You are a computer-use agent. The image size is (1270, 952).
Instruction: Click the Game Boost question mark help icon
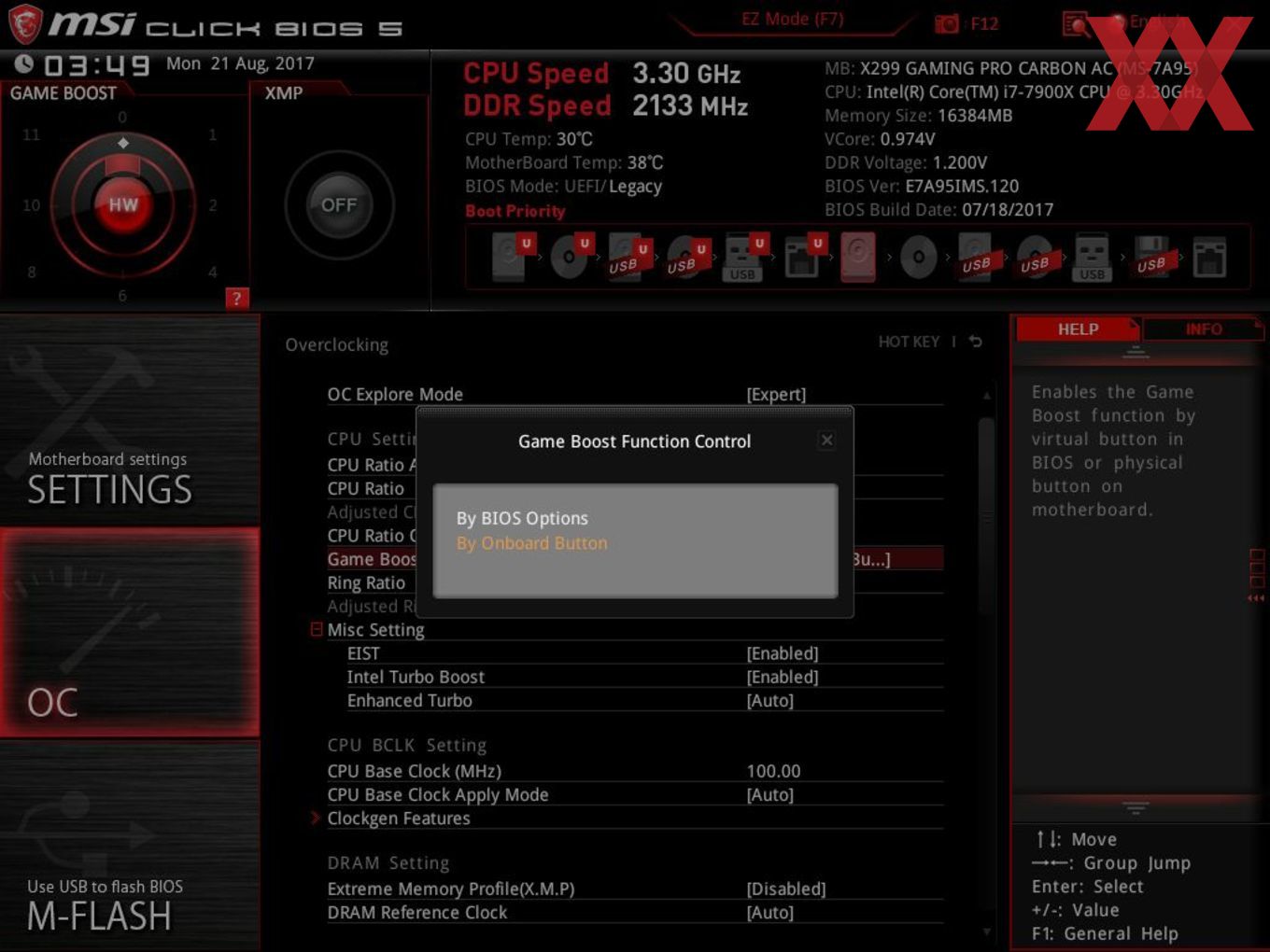pos(236,299)
